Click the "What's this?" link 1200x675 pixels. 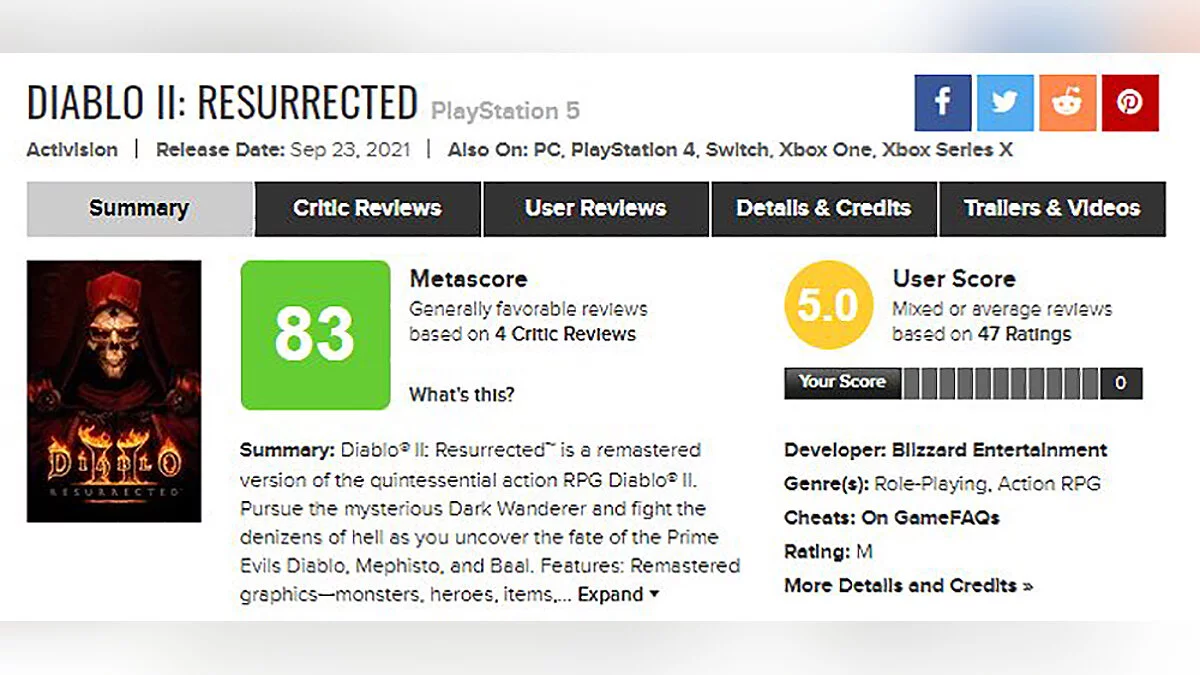point(461,394)
